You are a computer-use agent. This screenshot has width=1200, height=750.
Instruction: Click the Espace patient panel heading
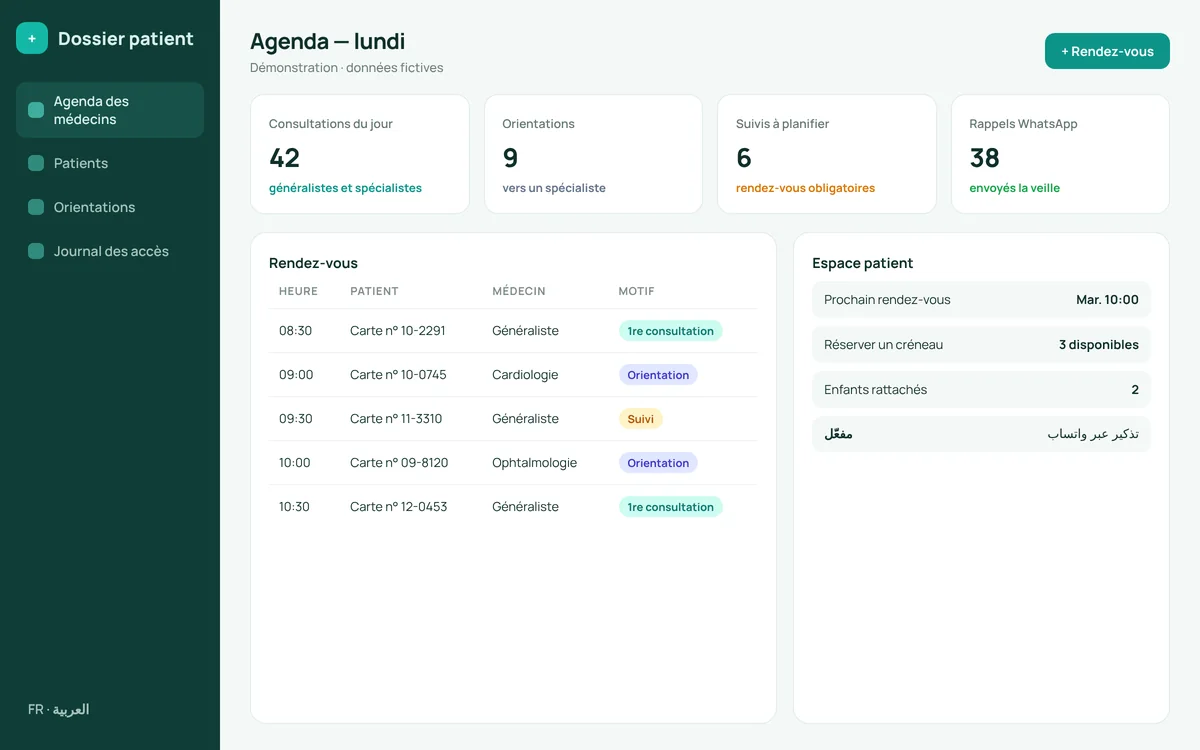(863, 263)
